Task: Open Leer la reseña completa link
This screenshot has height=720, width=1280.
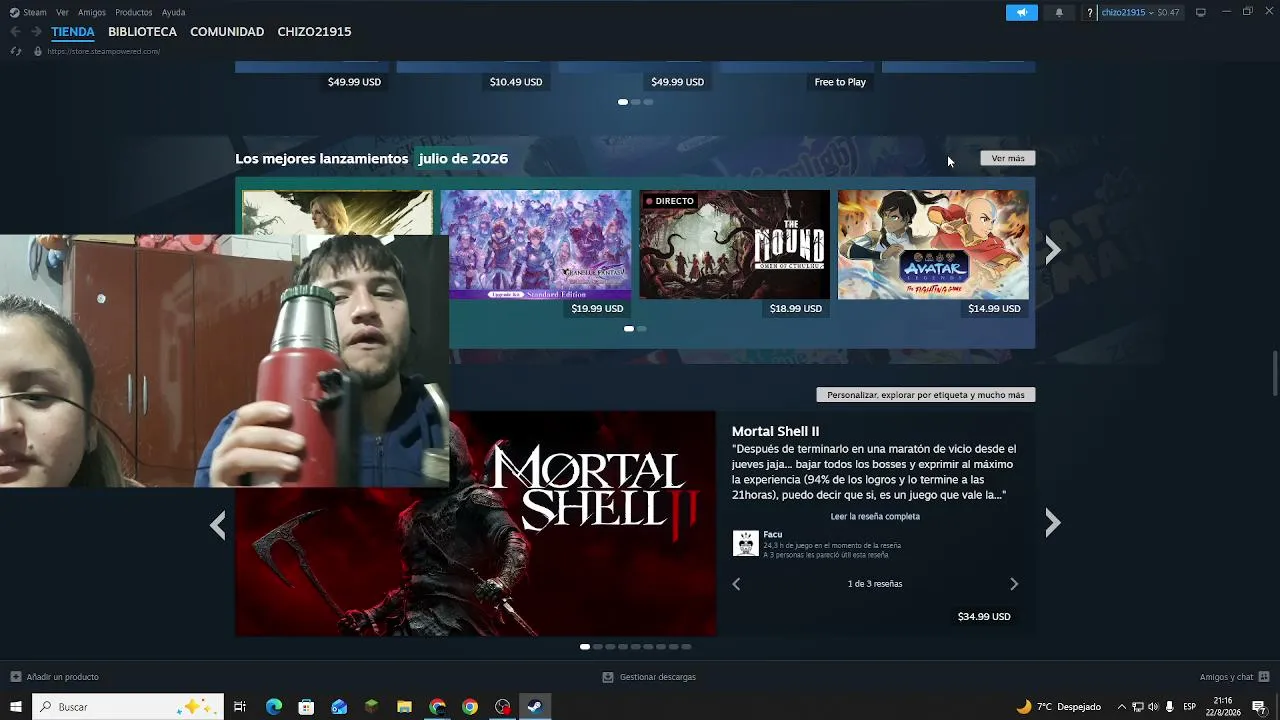Action: pos(875,517)
